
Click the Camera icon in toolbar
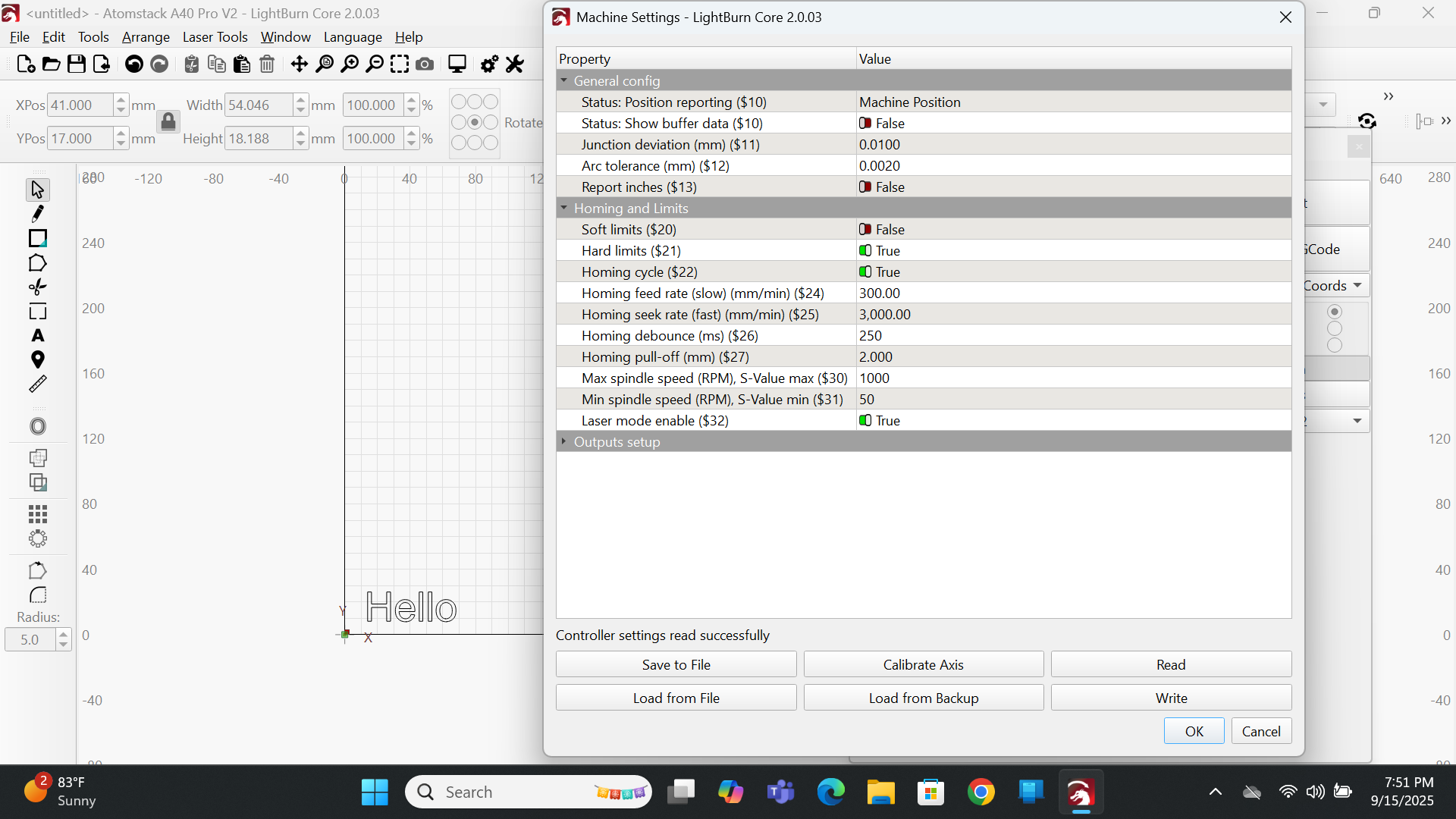[x=425, y=64]
